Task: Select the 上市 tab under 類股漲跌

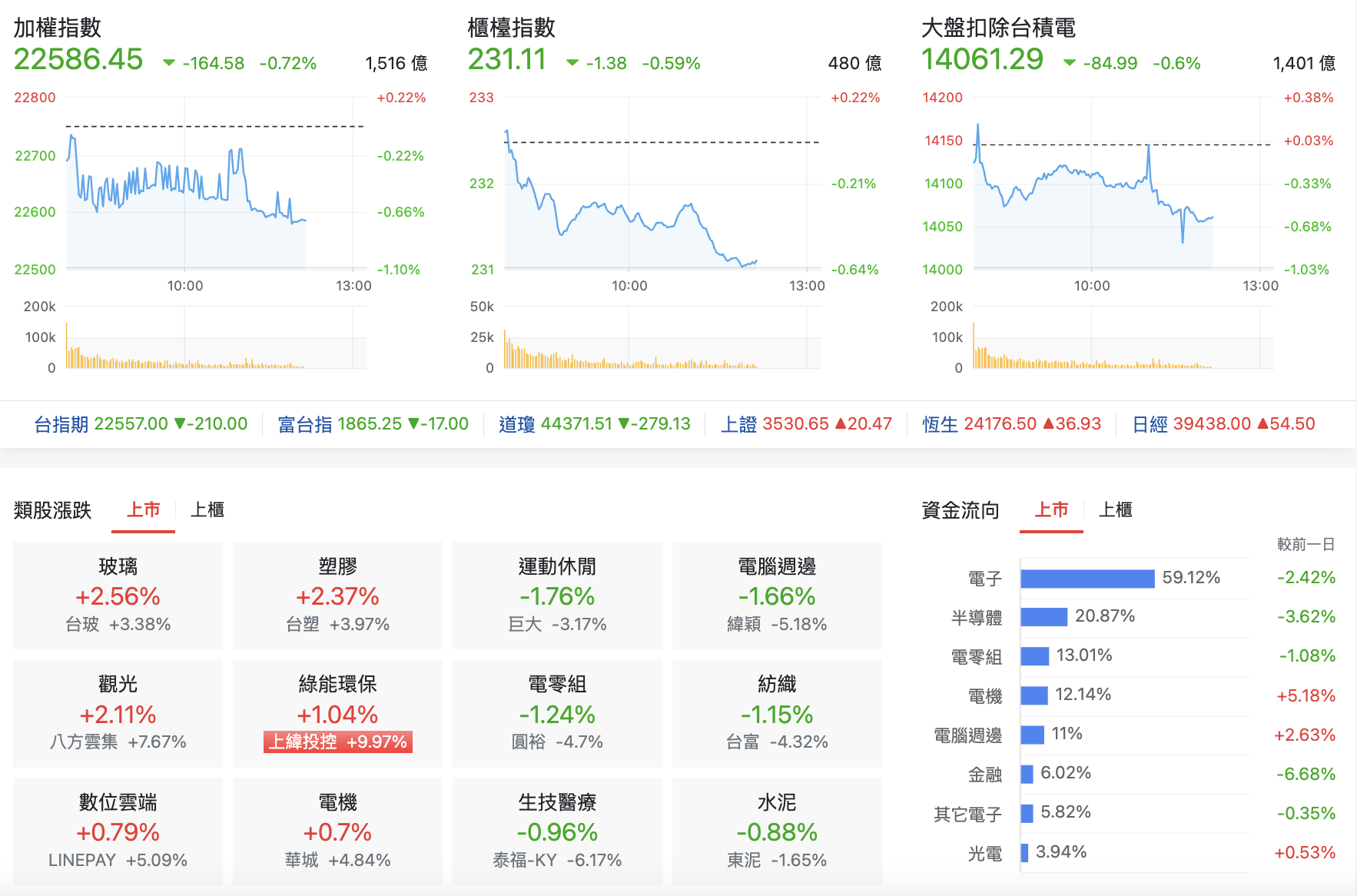Action: (x=143, y=509)
